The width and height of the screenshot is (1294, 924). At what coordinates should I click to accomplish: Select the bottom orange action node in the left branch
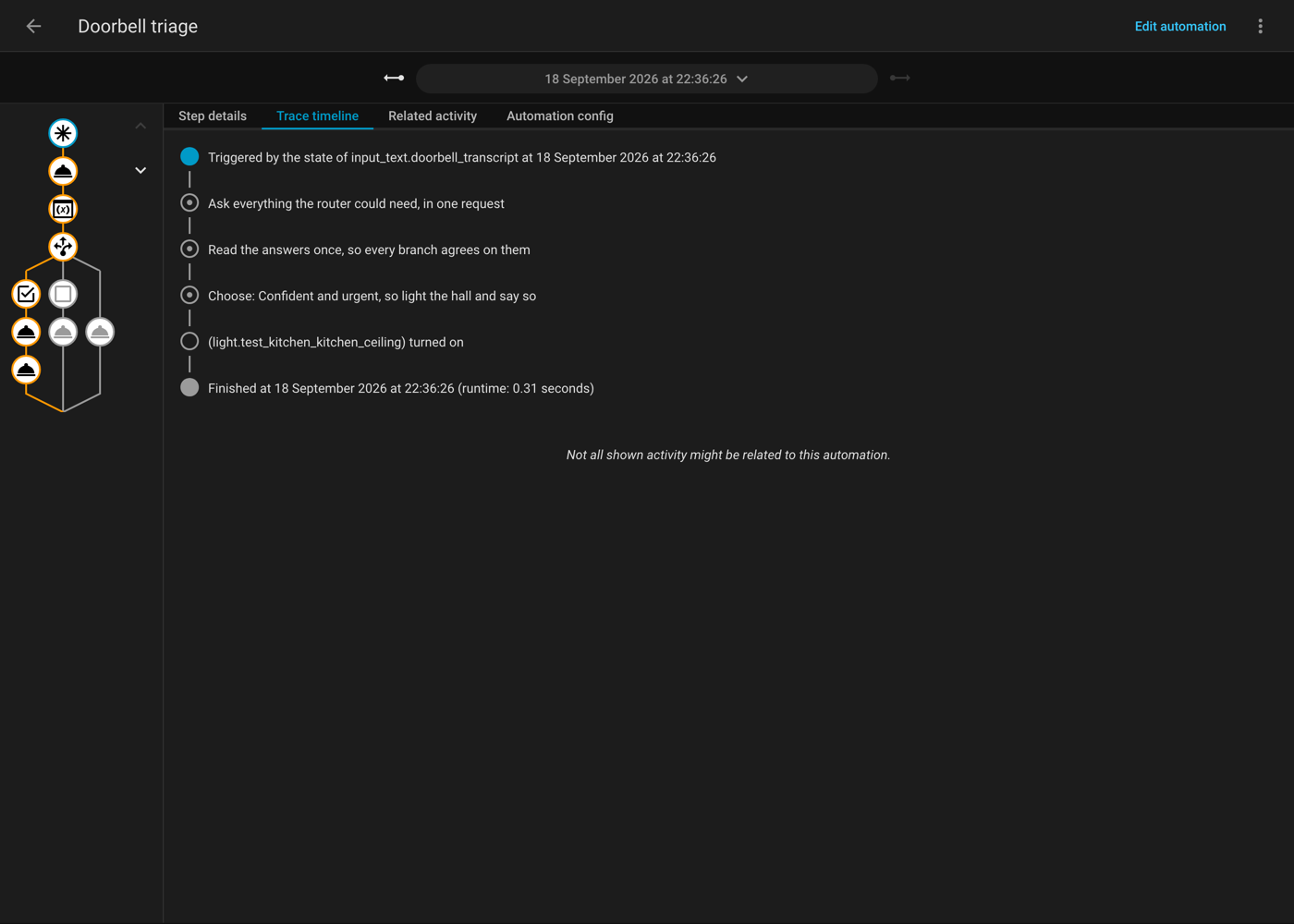(26, 370)
